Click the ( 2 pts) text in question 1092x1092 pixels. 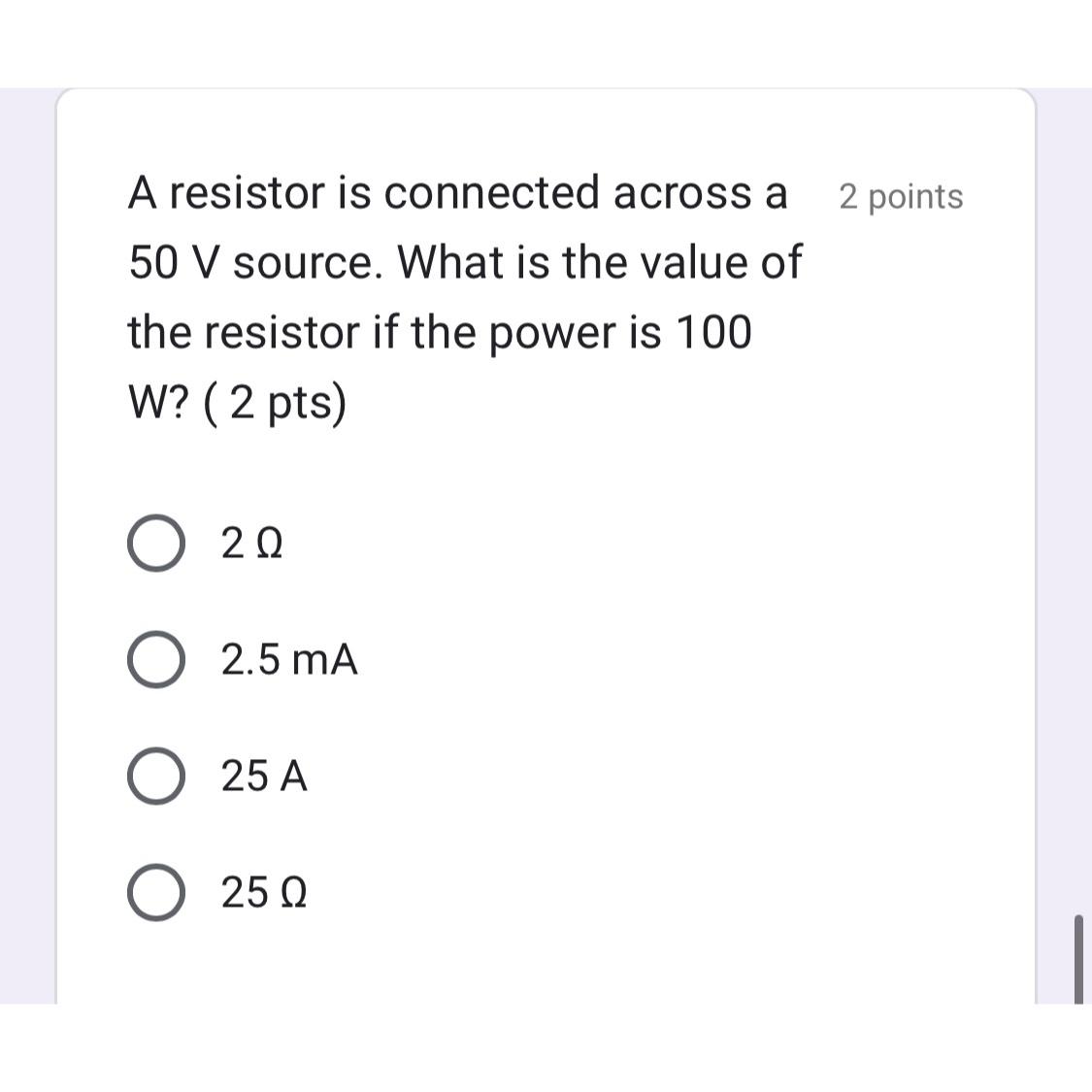pyautogui.click(x=281, y=400)
